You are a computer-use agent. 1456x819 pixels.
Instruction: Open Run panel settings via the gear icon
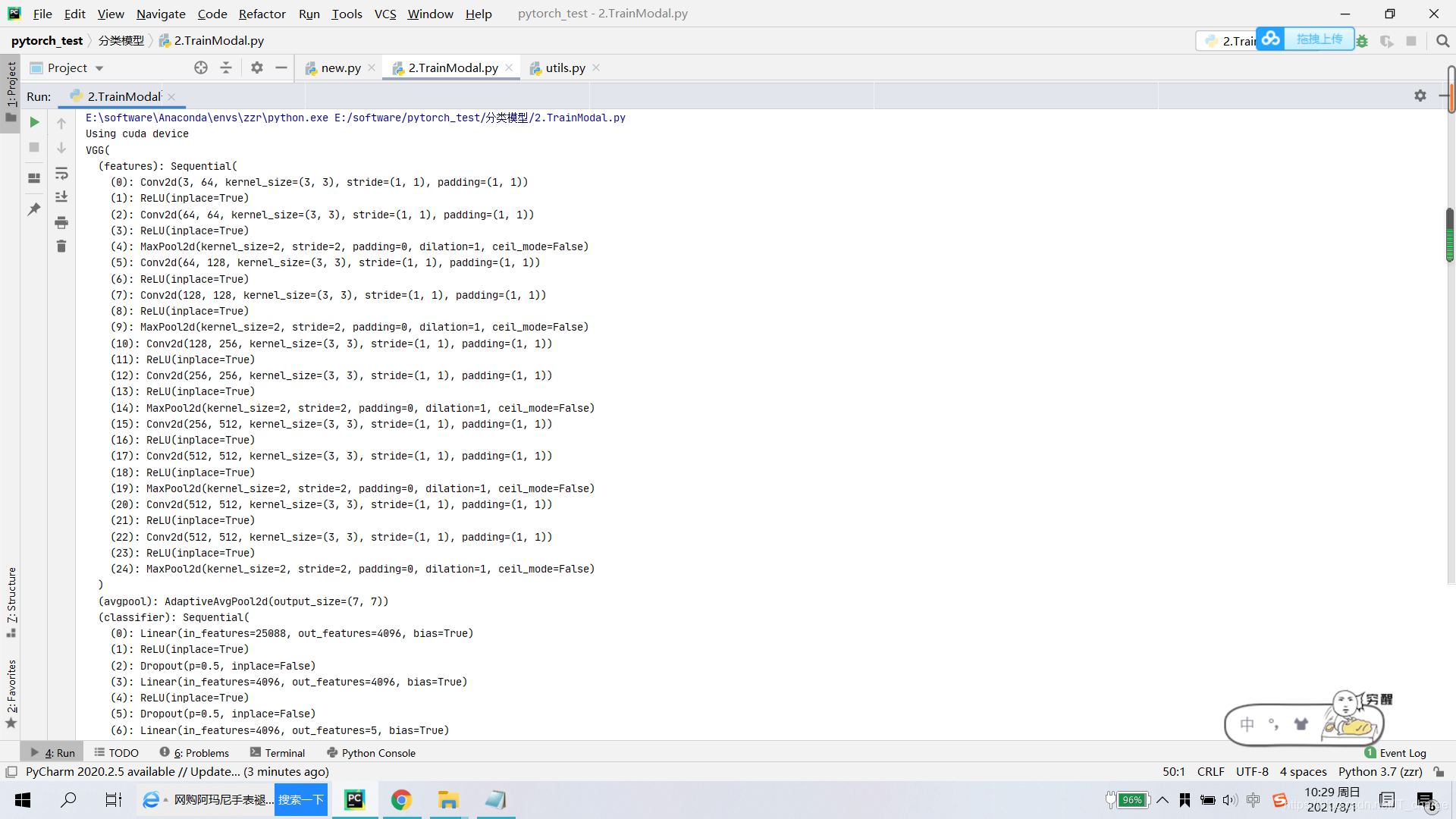1420,96
